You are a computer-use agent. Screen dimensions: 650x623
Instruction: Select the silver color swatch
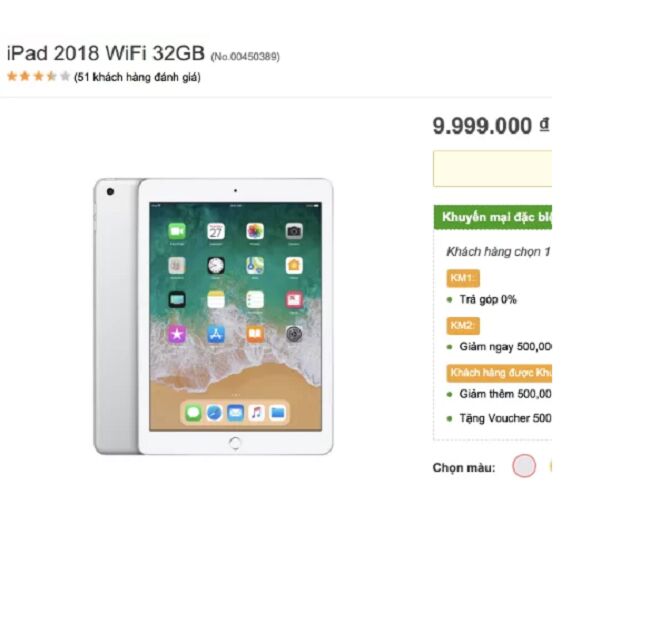pyautogui.click(x=524, y=465)
